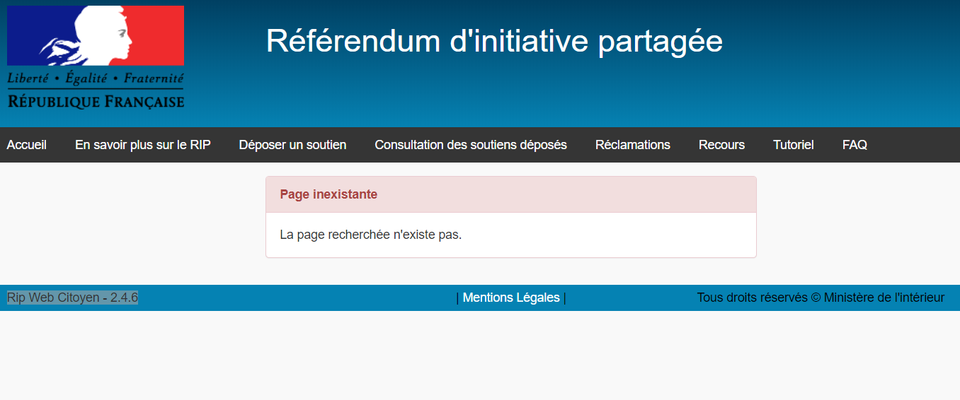960x400 pixels.
Task: Navigate to Réclamations
Action: tap(633, 145)
